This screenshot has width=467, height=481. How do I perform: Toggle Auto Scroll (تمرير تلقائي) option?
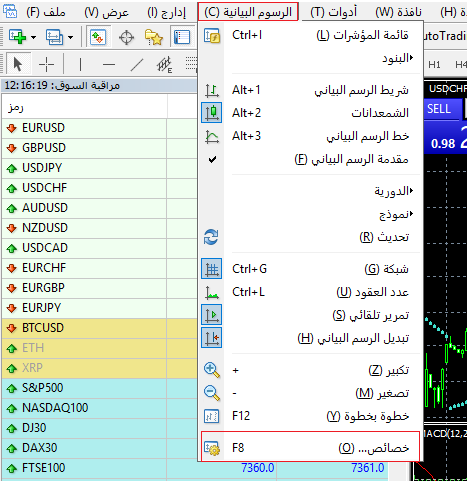pos(311,315)
